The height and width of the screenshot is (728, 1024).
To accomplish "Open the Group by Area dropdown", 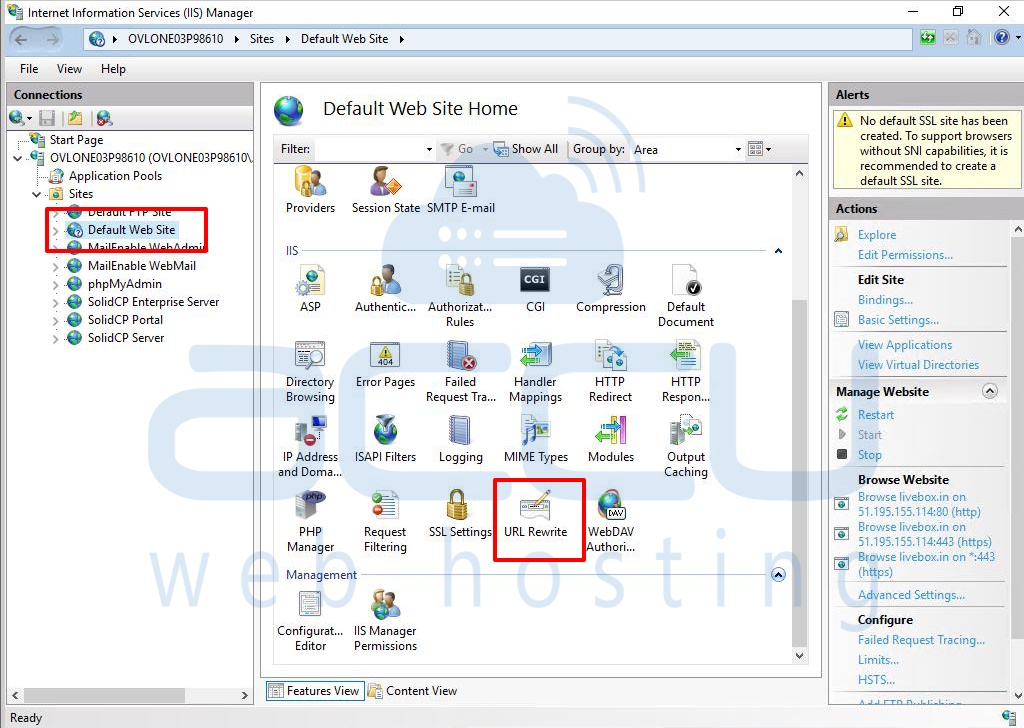I will (x=736, y=148).
